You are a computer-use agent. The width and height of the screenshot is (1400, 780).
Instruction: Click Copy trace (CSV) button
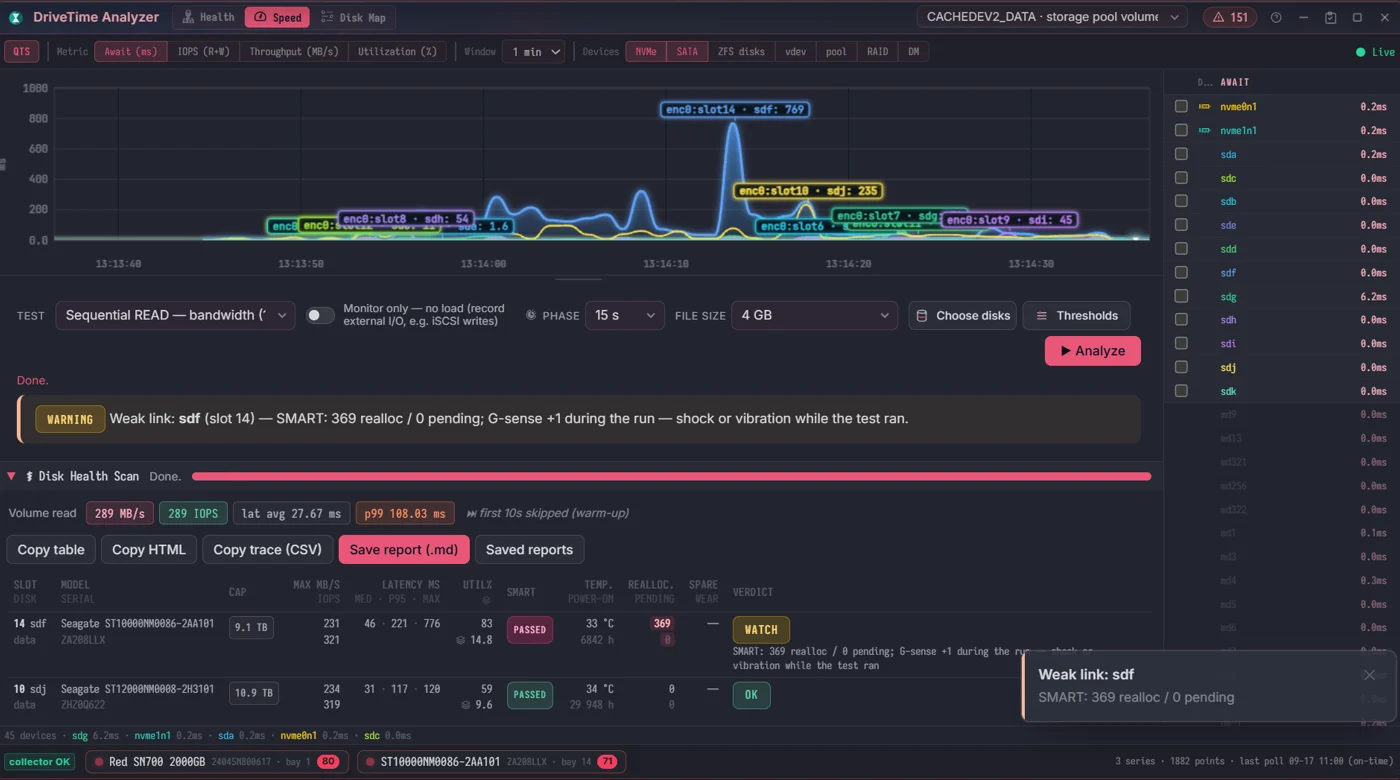click(268, 549)
